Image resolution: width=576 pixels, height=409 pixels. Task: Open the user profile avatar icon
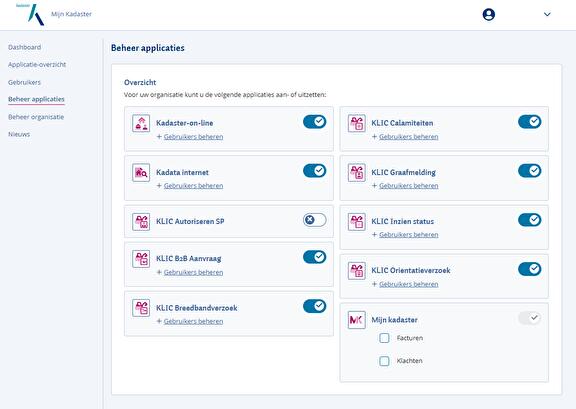(489, 14)
